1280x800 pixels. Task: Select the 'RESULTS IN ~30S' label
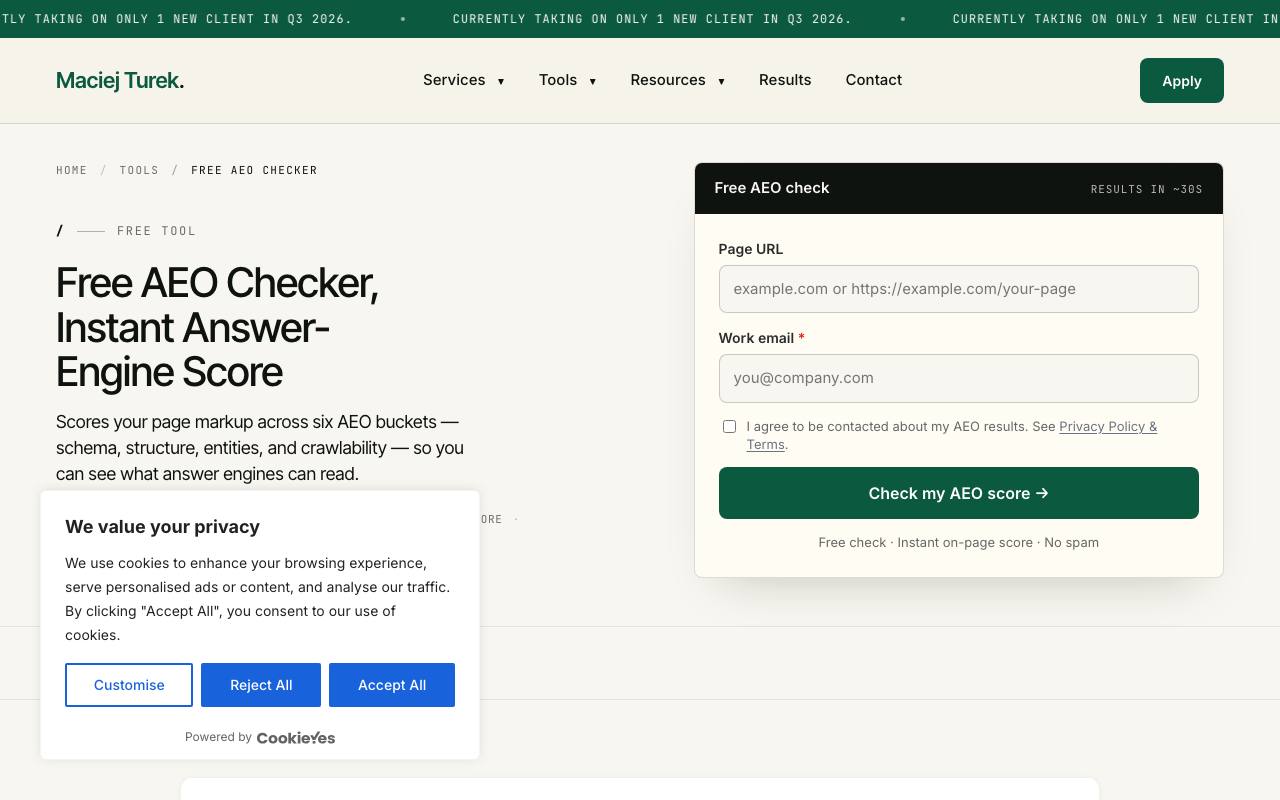click(x=1147, y=189)
